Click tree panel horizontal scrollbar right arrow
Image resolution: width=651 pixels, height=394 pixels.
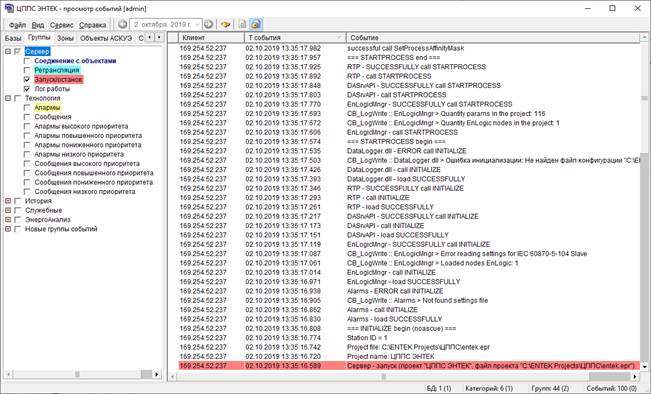[x=157, y=374]
